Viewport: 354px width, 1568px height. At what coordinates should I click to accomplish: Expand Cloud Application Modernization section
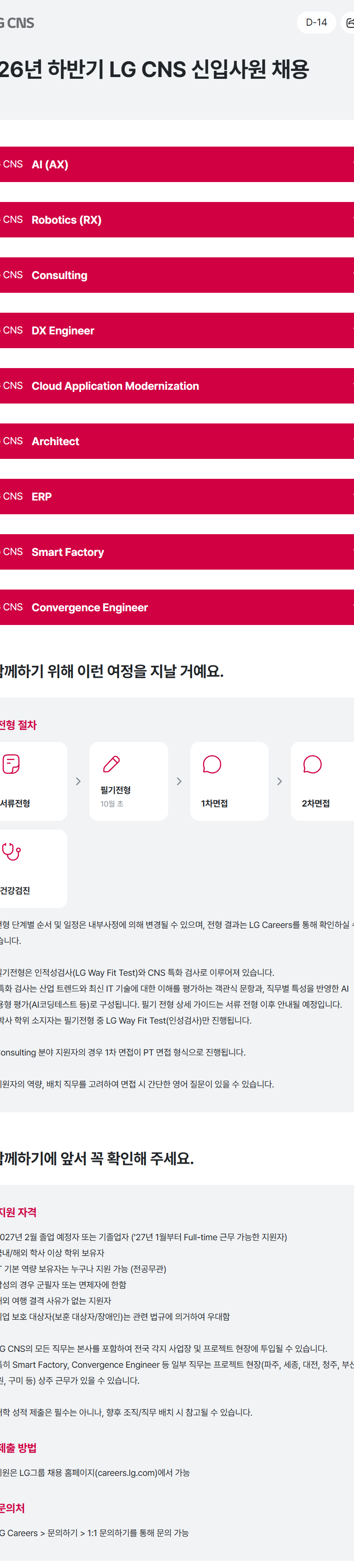177,386
